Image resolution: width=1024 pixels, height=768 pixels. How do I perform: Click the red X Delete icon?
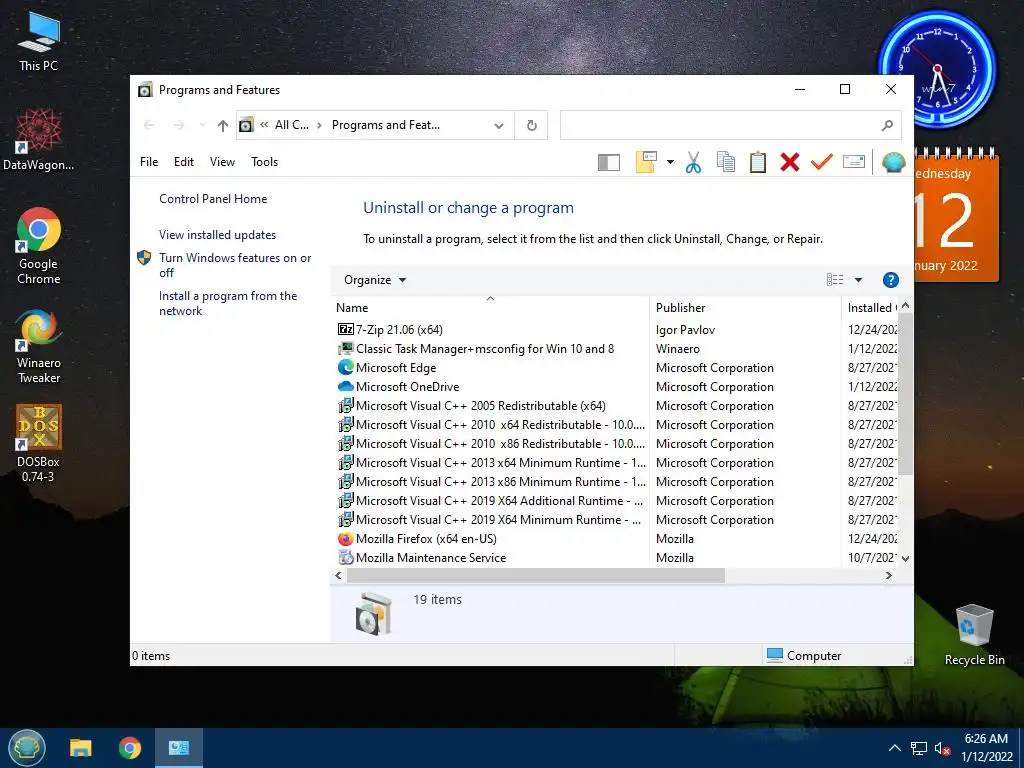(x=790, y=162)
